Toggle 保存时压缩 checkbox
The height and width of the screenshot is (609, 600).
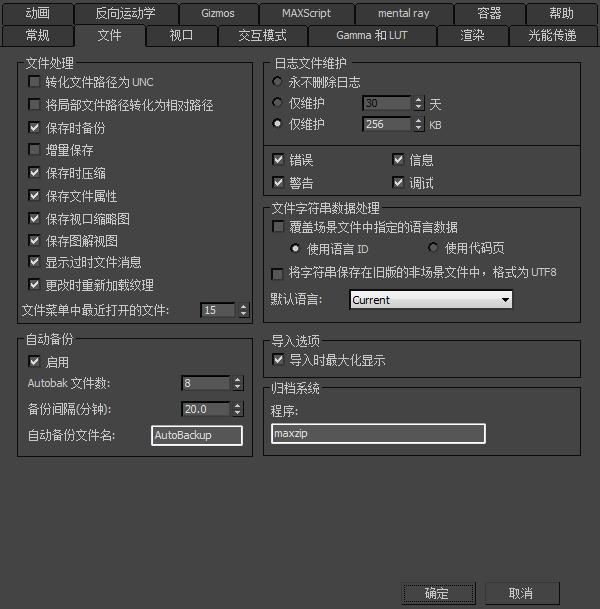(34, 172)
